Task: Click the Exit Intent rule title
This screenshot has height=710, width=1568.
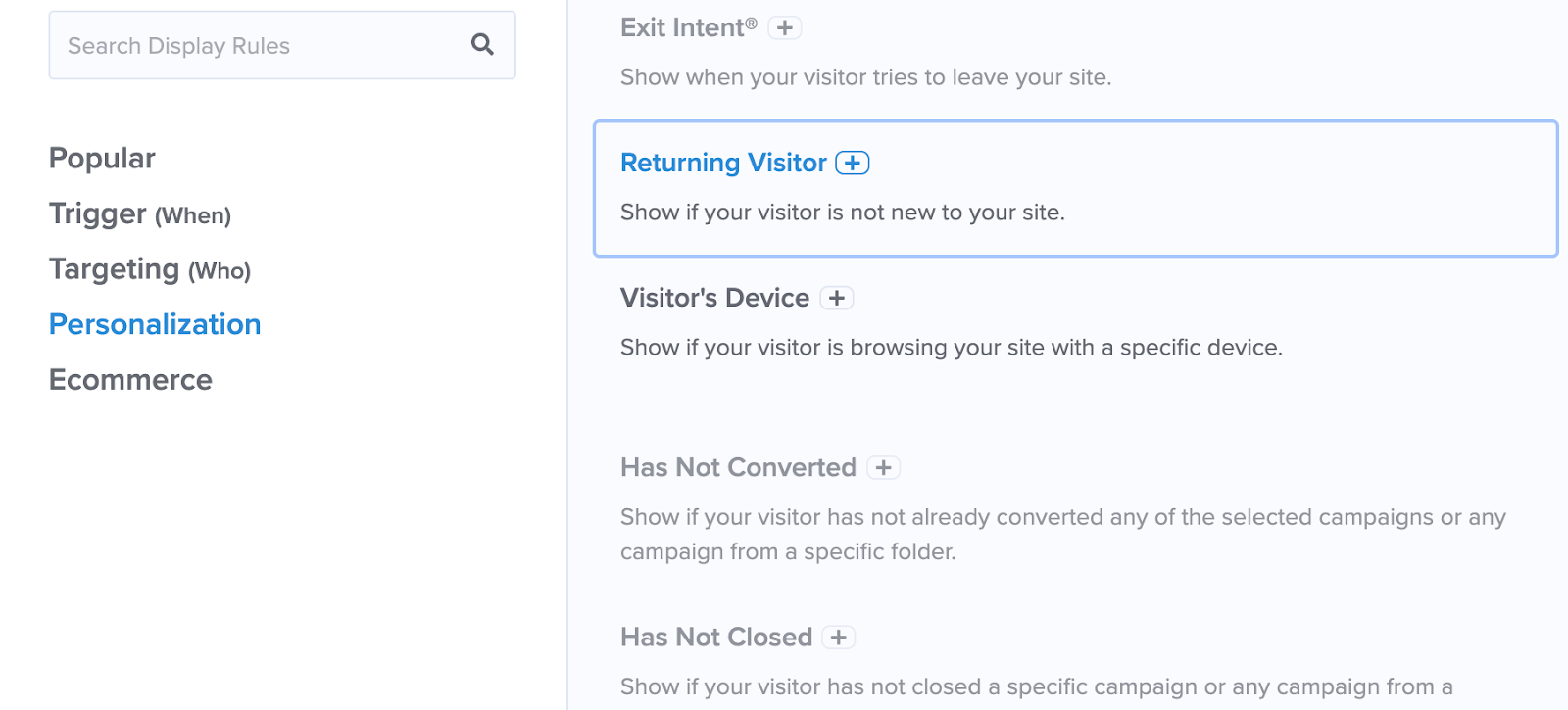Action: (689, 27)
